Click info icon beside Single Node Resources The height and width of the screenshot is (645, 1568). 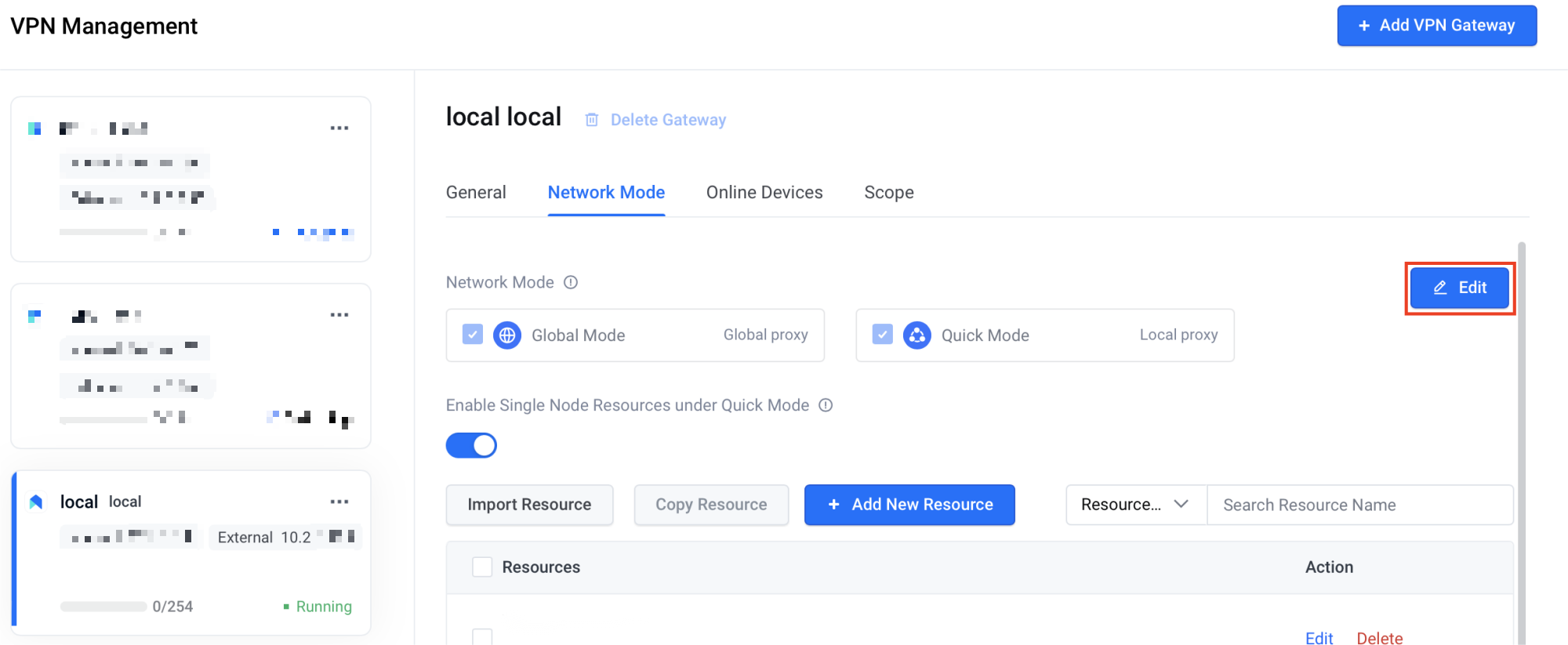(826, 405)
